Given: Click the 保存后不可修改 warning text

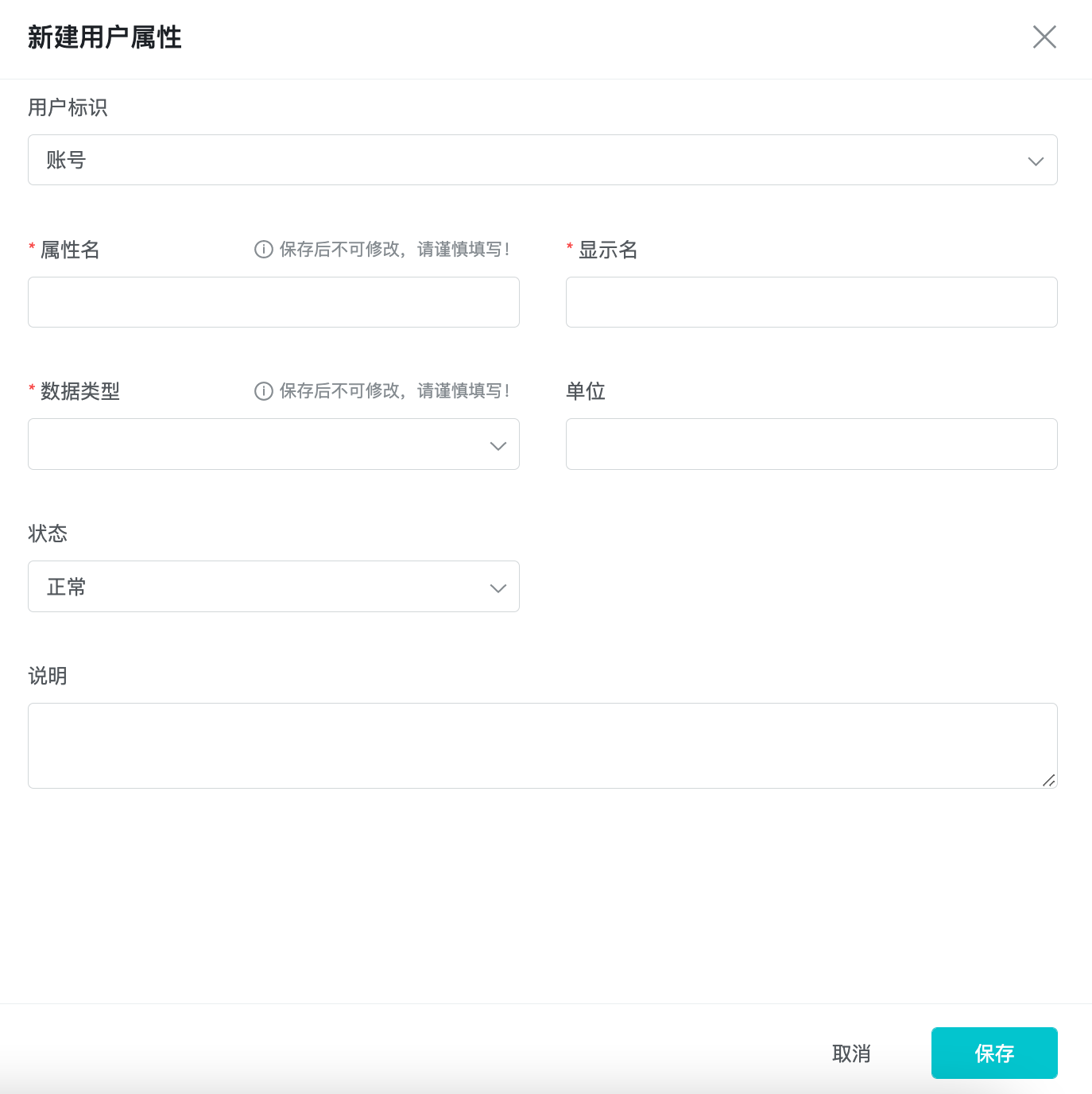Looking at the screenshot, I should click(393, 249).
